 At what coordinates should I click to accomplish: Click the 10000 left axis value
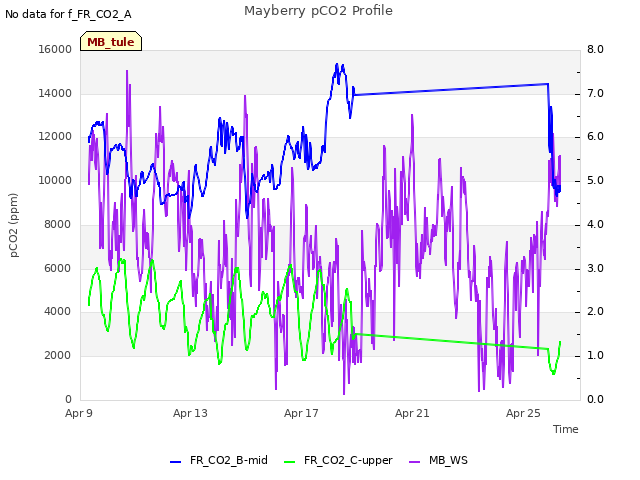point(55,180)
